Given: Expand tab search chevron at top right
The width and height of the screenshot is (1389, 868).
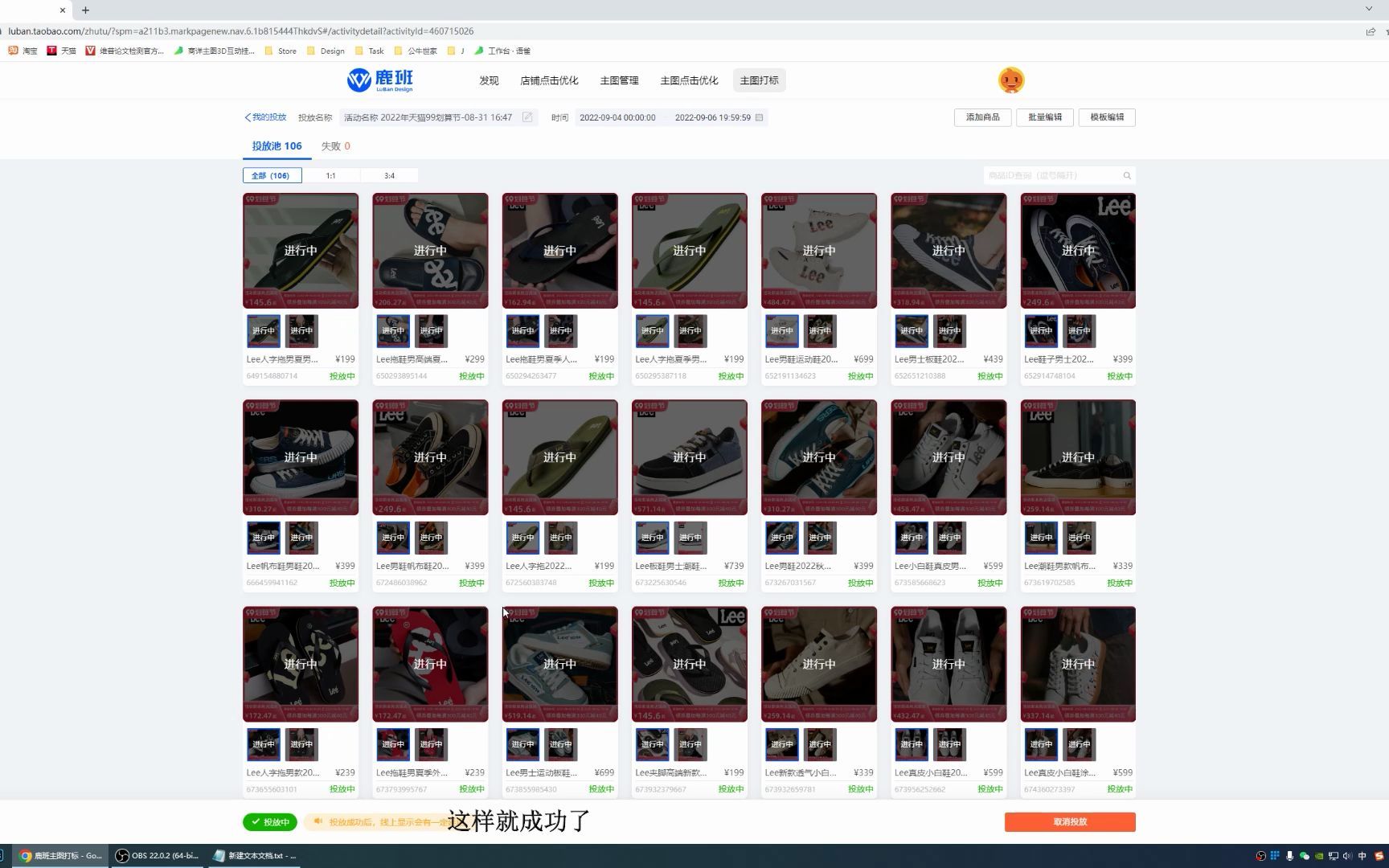Looking at the screenshot, I should pyautogui.click(x=1369, y=9).
